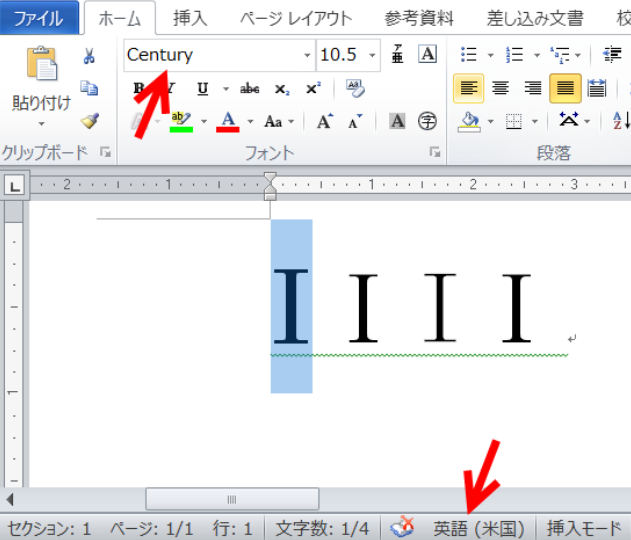This screenshot has width=631, height=540.
Task: Toggle Underline formatting
Action: [x=203, y=89]
